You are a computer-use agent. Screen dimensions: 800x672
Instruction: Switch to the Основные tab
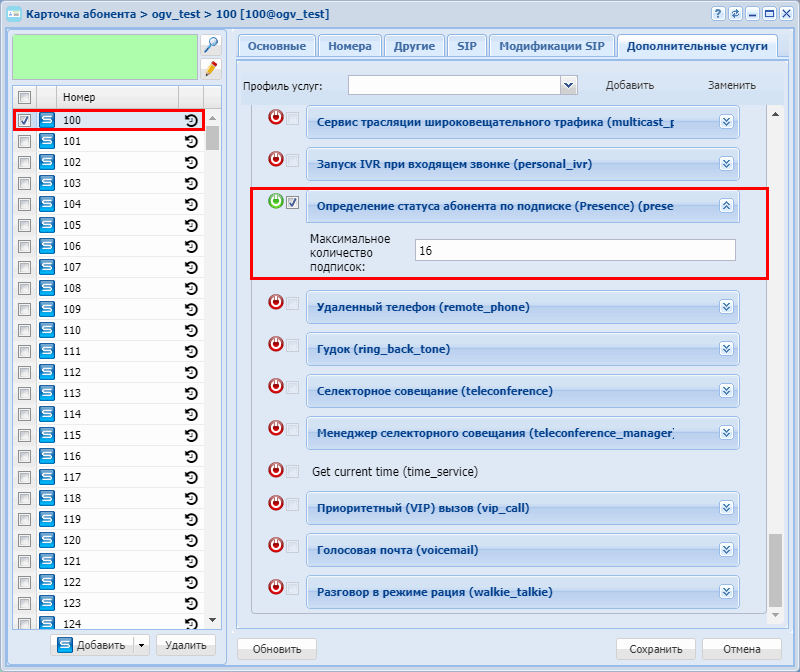[x=276, y=46]
